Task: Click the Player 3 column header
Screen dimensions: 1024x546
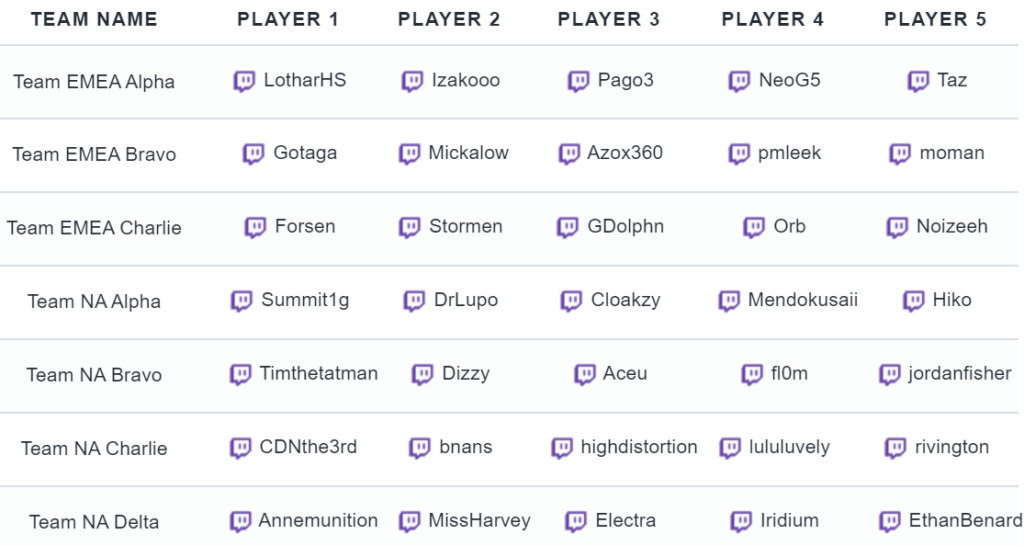Action: (x=609, y=20)
